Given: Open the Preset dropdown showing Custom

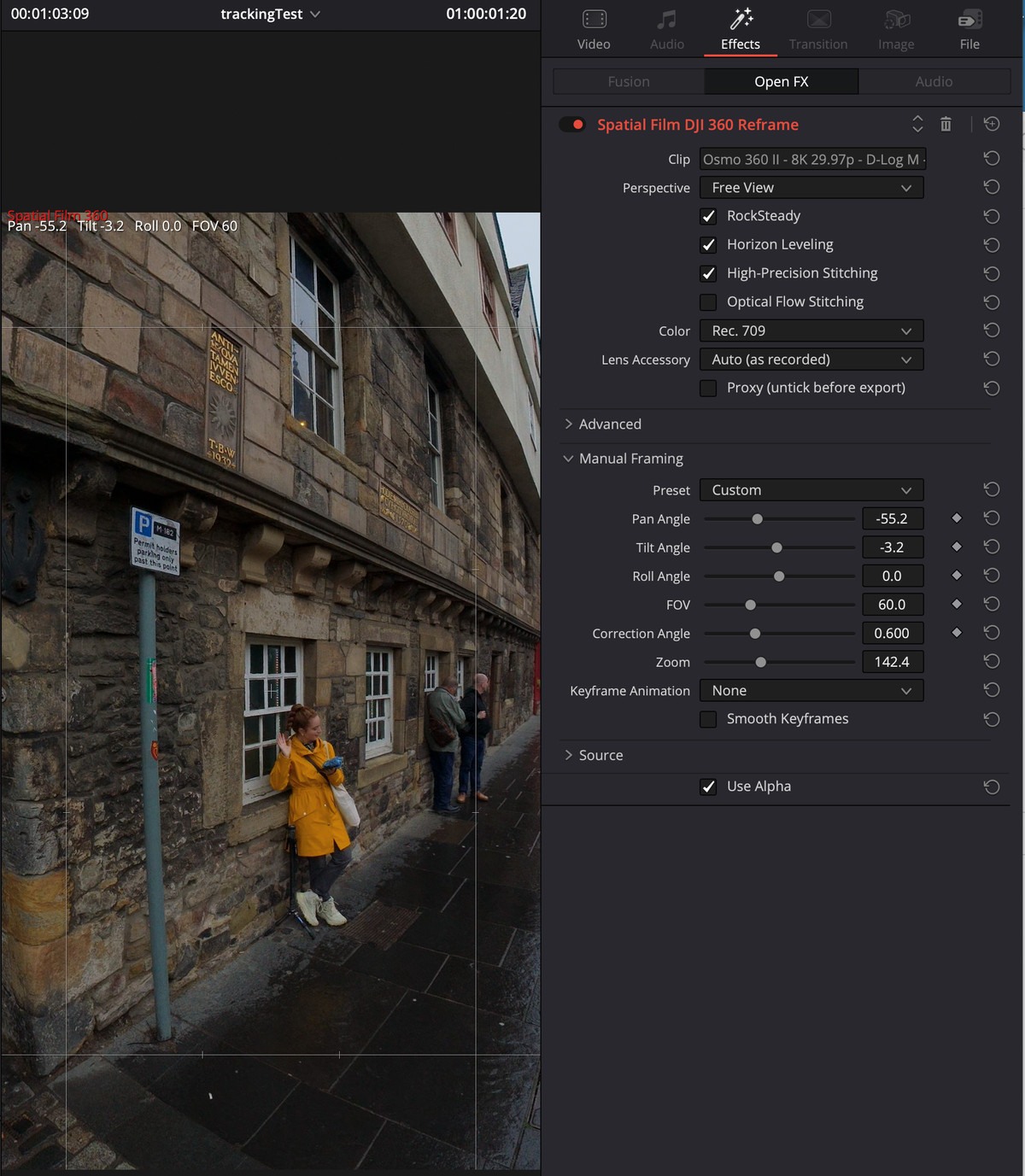Looking at the screenshot, I should 811,489.
